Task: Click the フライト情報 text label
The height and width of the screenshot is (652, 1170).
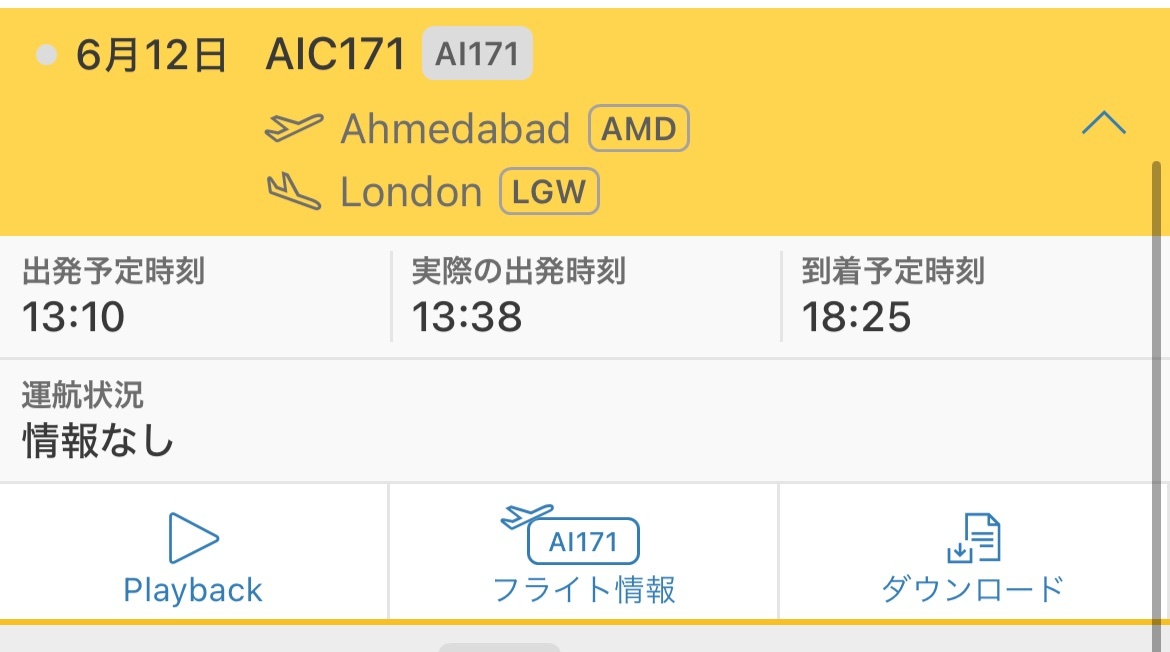Action: [x=584, y=589]
